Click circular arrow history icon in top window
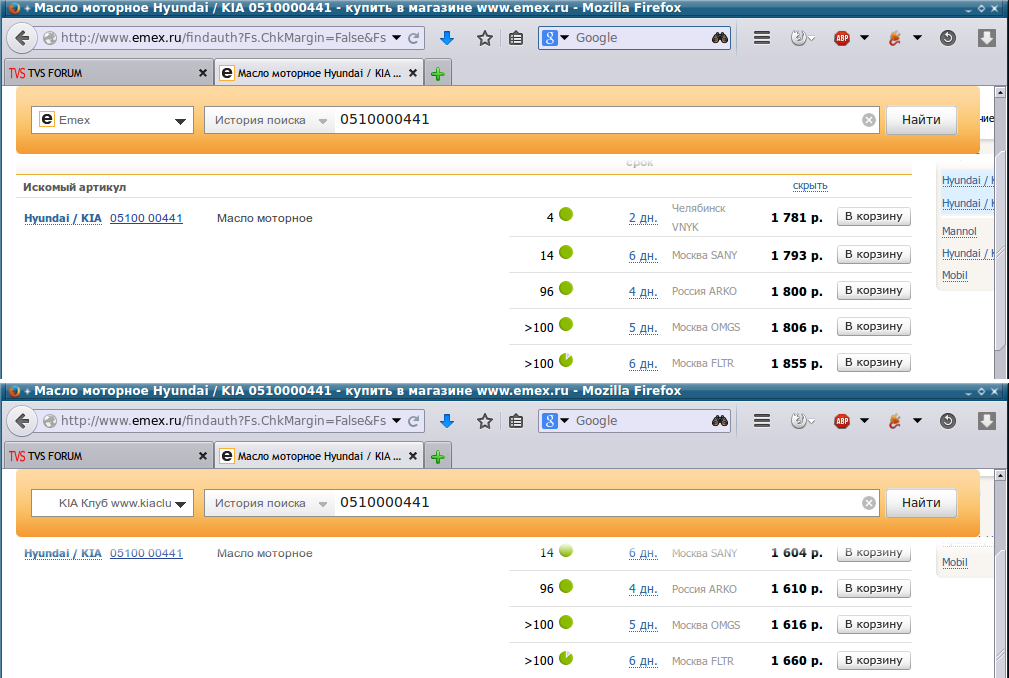Screen dimensions: 1009x678 tap(947, 38)
